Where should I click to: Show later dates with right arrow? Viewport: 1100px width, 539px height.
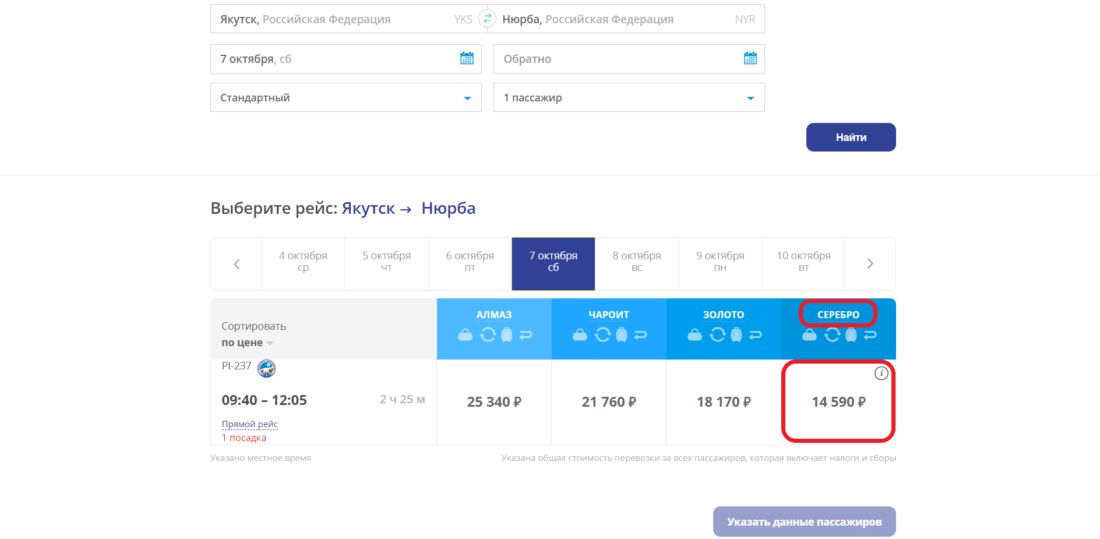coord(870,264)
